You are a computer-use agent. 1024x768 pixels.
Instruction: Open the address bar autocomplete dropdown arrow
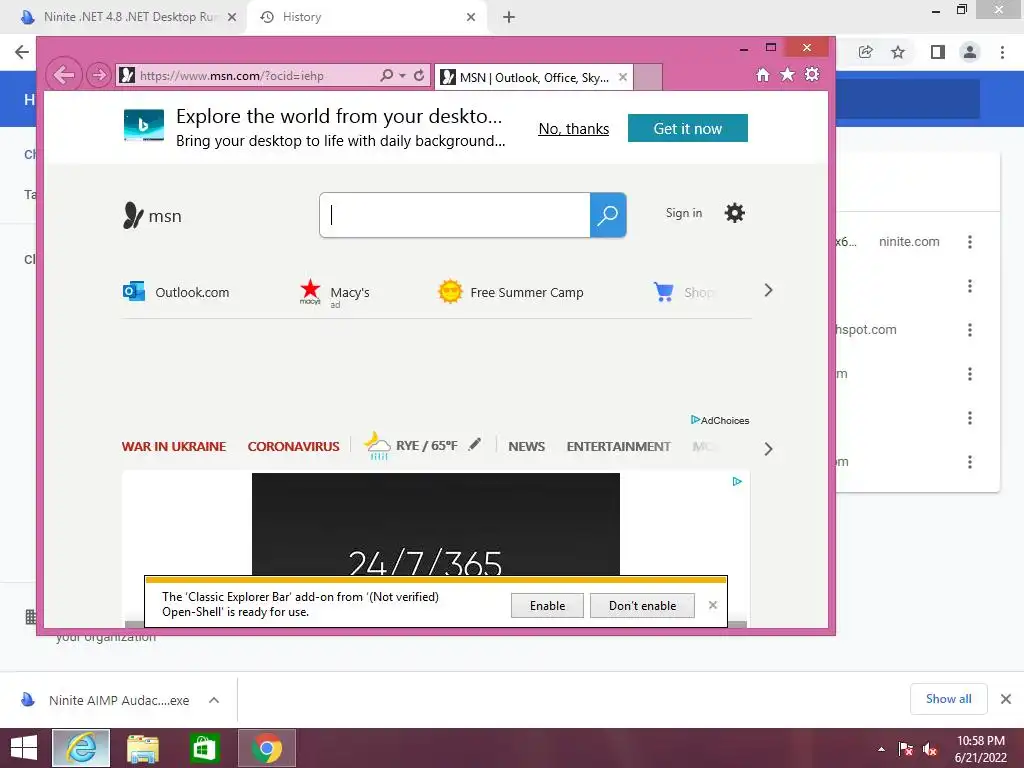coord(402,76)
